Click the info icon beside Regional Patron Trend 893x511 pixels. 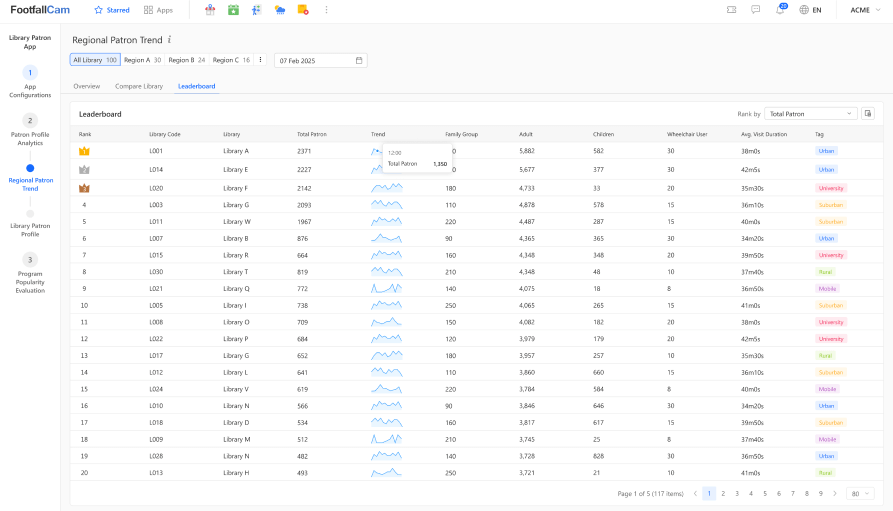point(169,39)
